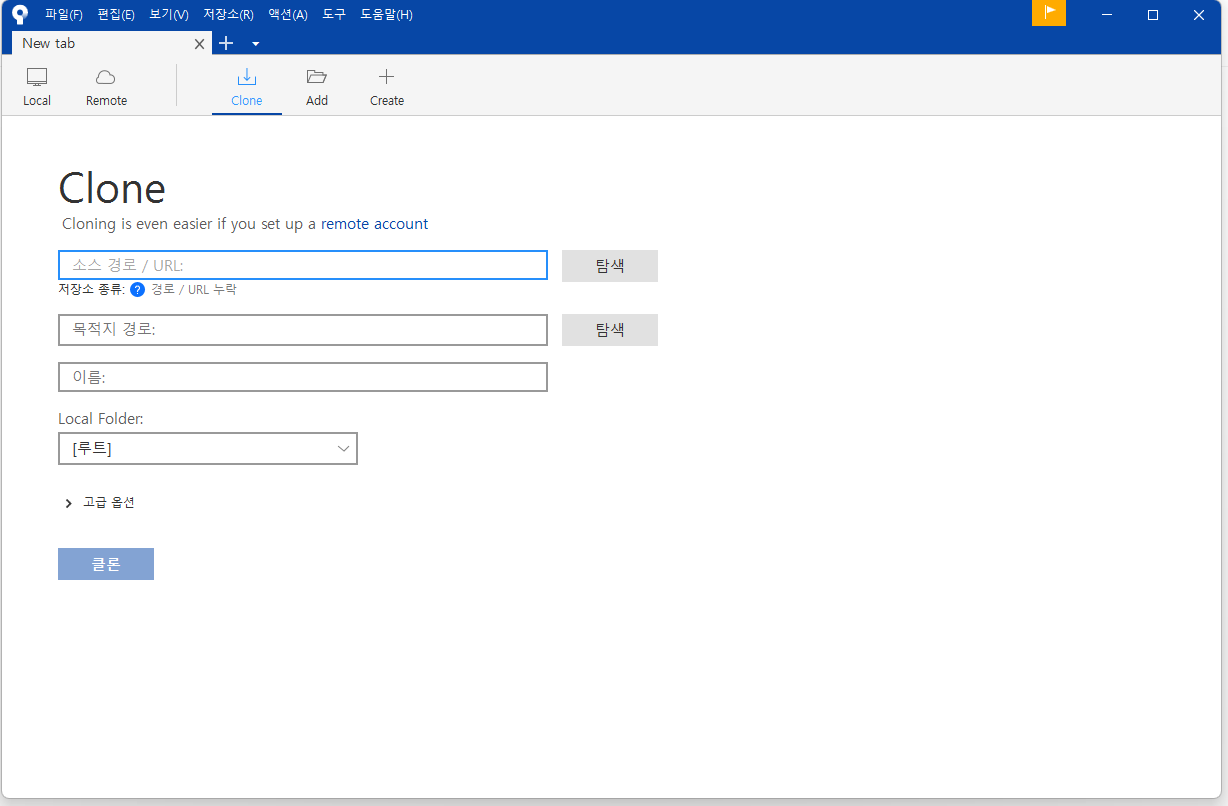This screenshot has width=1228, height=806.
Task: Click the orange flag notification icon
Action: coord(1049,13)
